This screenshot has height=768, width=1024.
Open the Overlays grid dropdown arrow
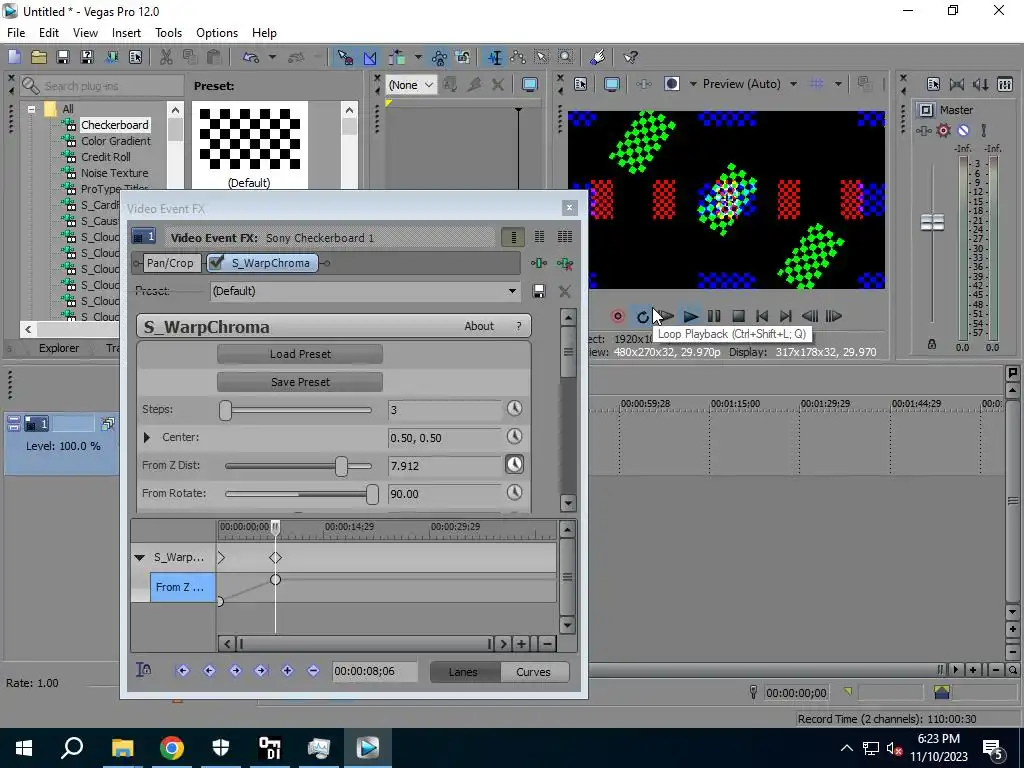(x=838, y=84)
